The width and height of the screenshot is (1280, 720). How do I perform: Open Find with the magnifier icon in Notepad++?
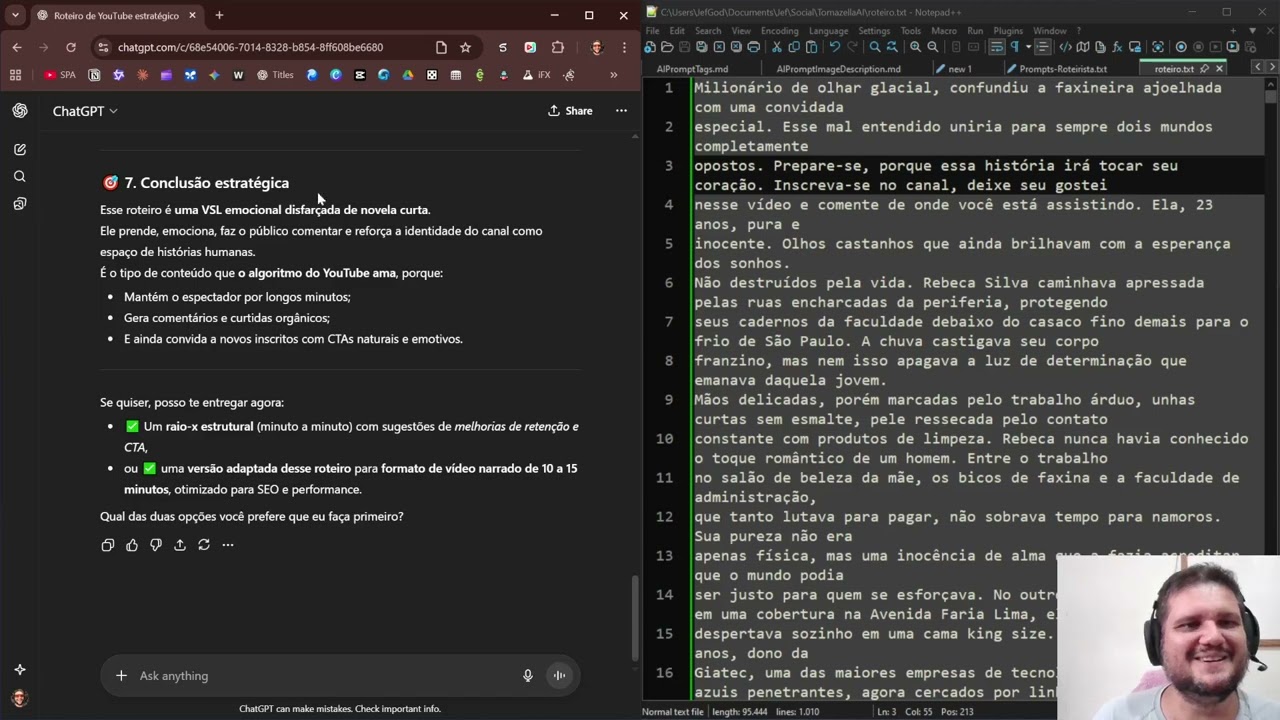click(875, 47)
